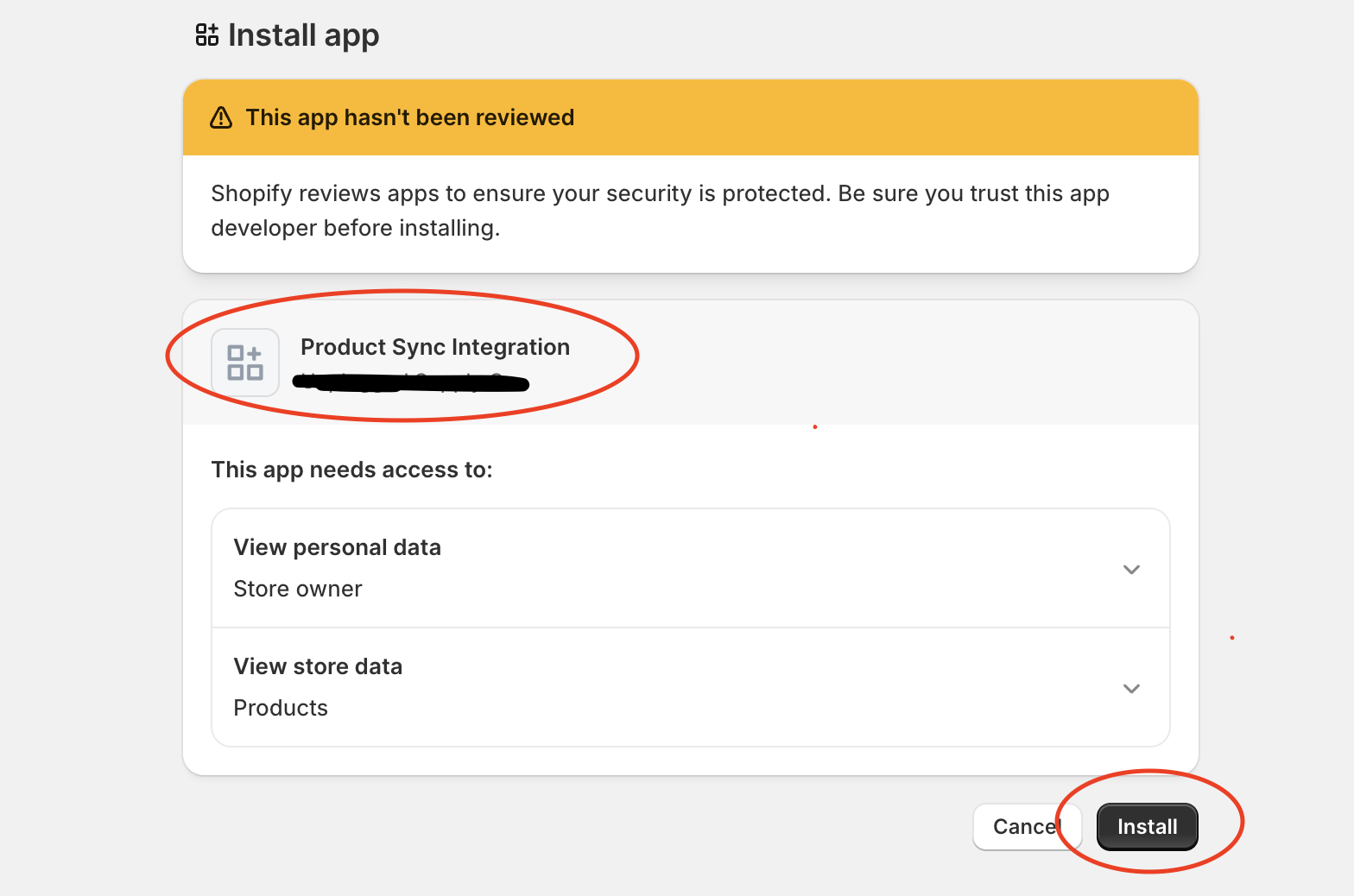Expand the View personal data chevron
The height and width of the screenshot is (896, 1354).
[1131, 570]
